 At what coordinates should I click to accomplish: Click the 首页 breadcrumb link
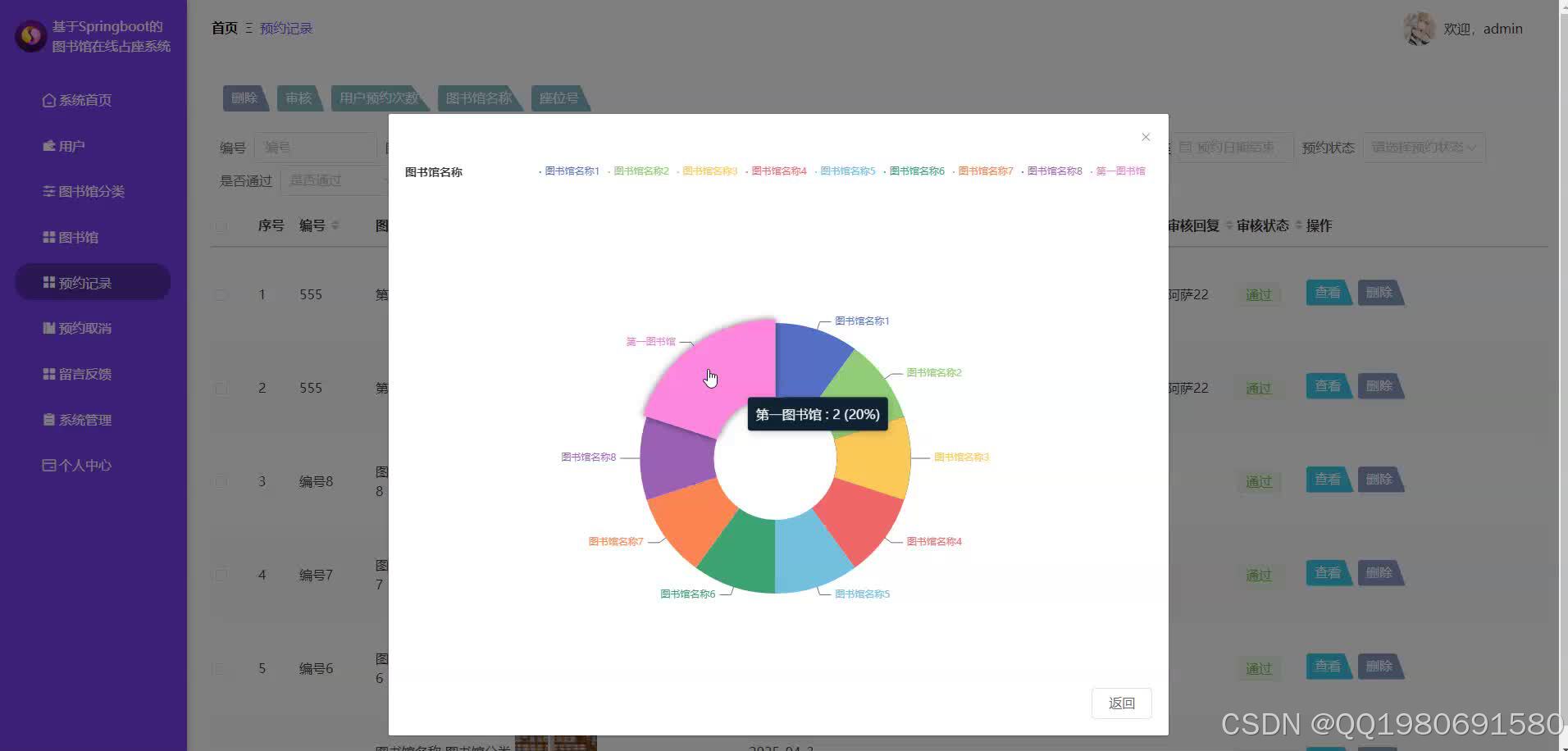pyautogui.click(x=225, y=28)
